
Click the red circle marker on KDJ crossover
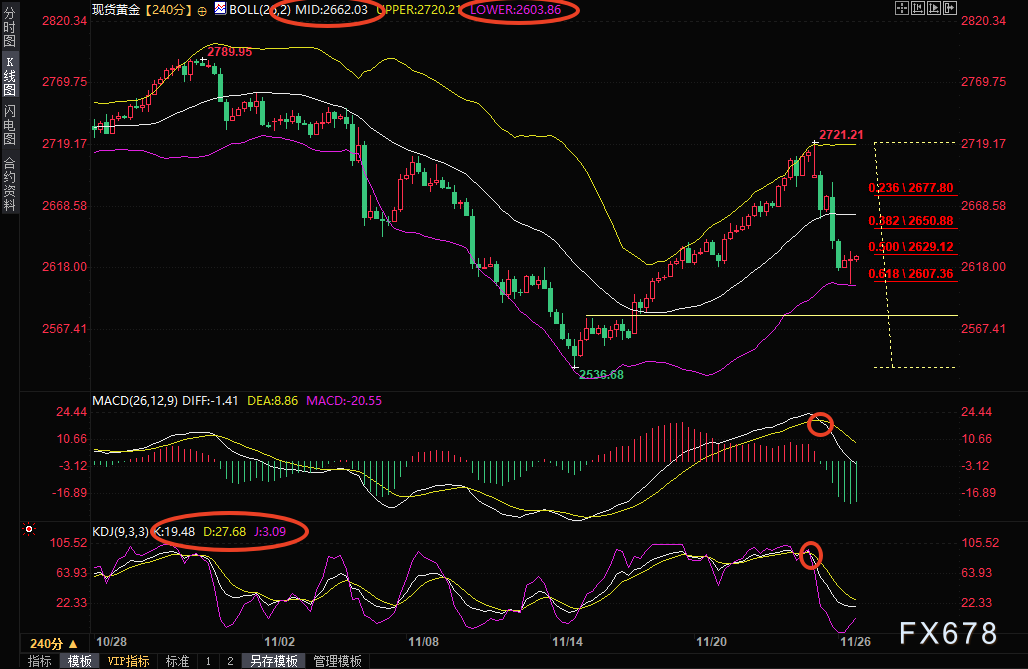[811, 555]
